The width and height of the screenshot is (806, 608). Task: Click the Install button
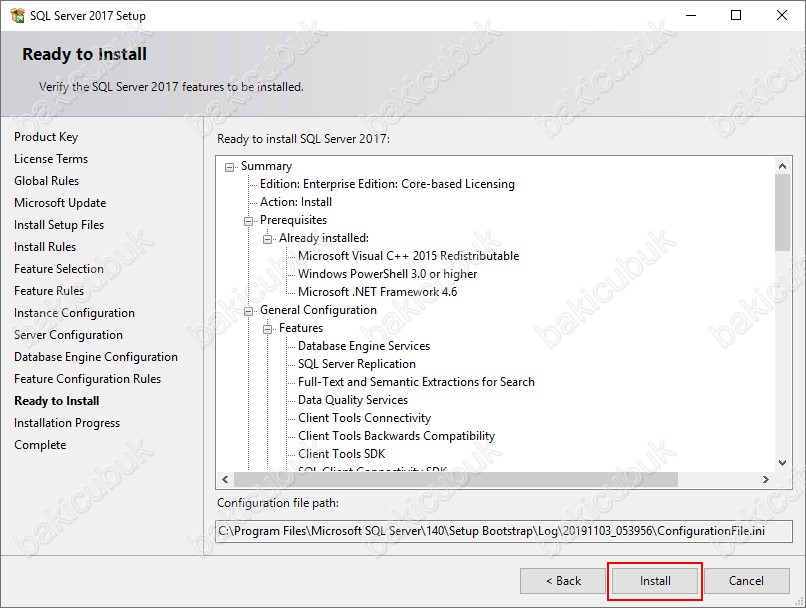coord(655,581)
